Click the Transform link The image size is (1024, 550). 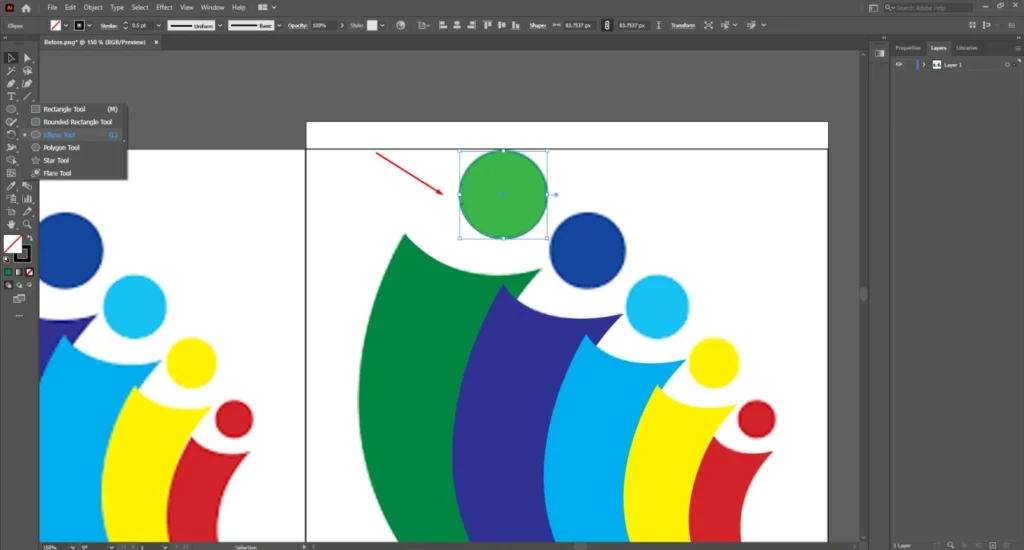click(682, 25)
